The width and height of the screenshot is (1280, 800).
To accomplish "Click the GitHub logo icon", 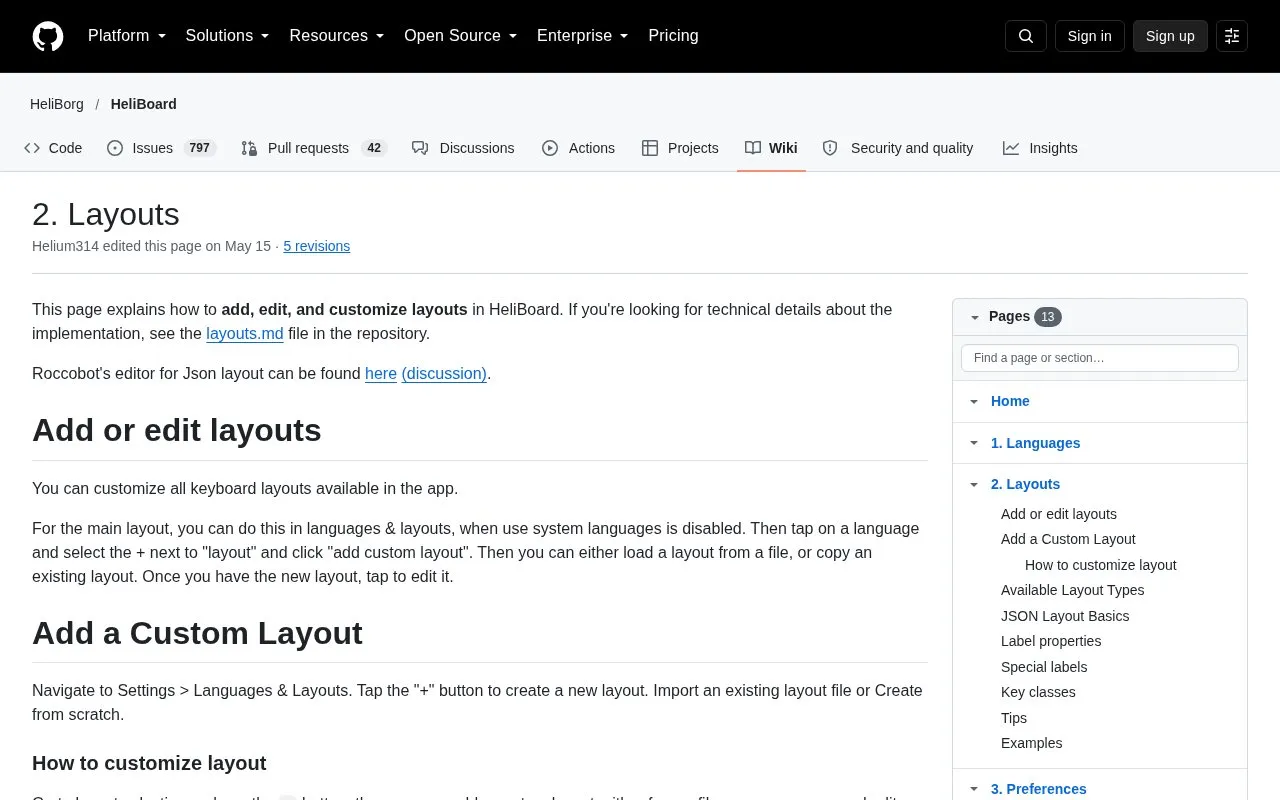I will pos(48,36).
